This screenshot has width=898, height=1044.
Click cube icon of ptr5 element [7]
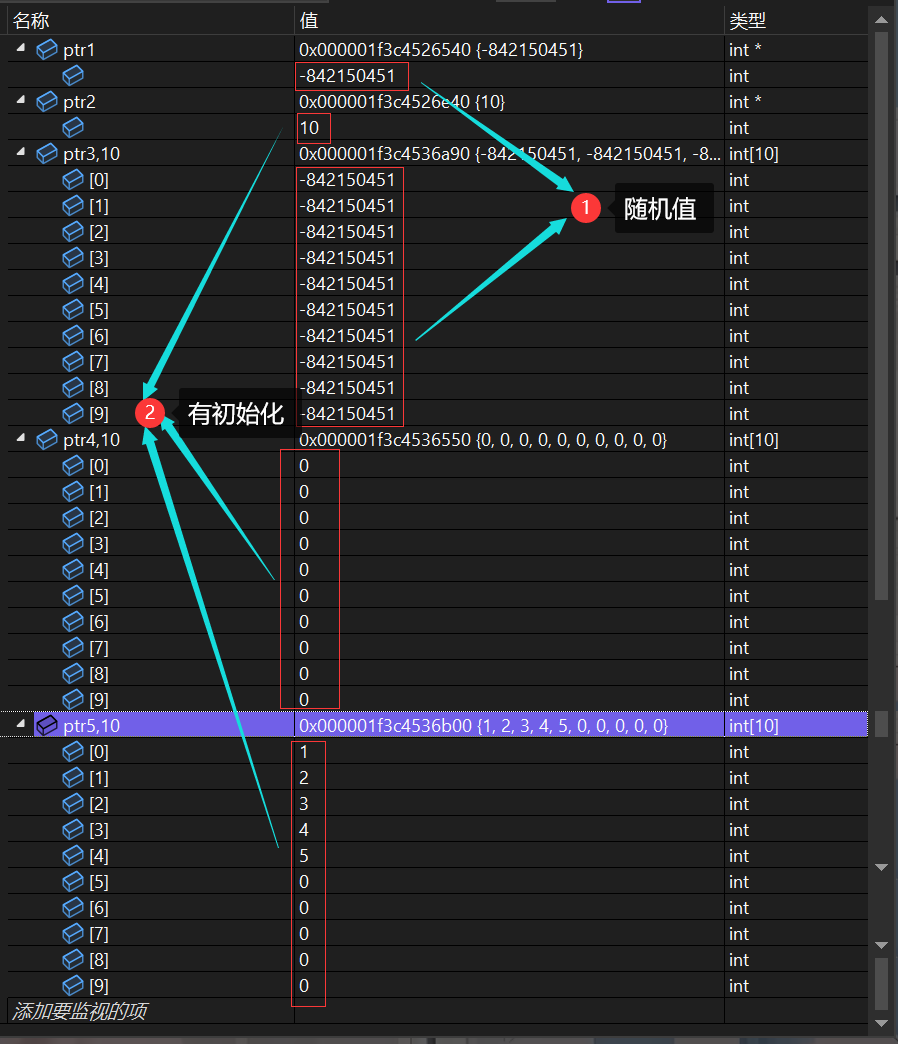coord(73,933)
